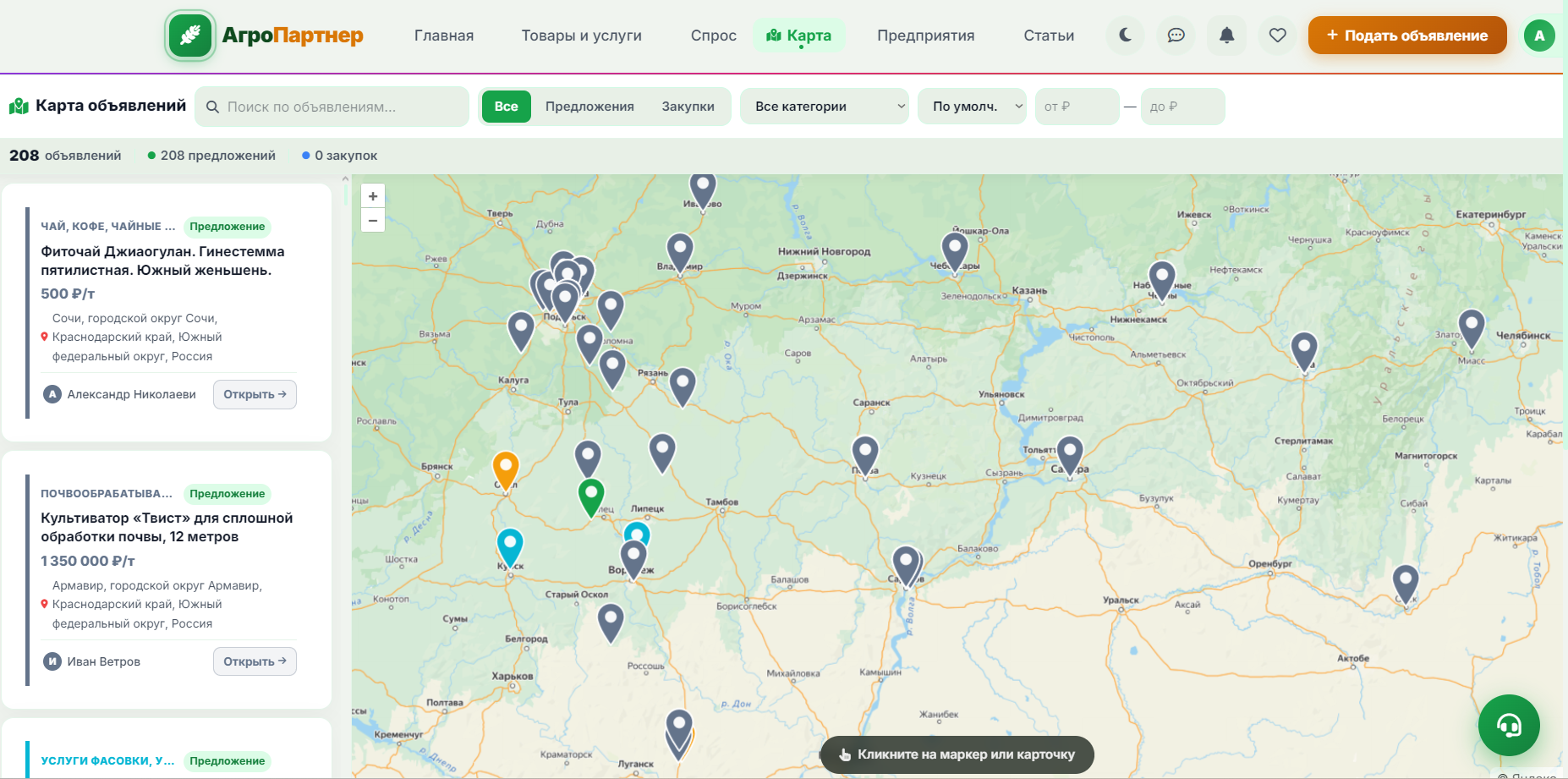Click the "0 закупок" counter
The image size is (1568, 779).
point(340,156)
